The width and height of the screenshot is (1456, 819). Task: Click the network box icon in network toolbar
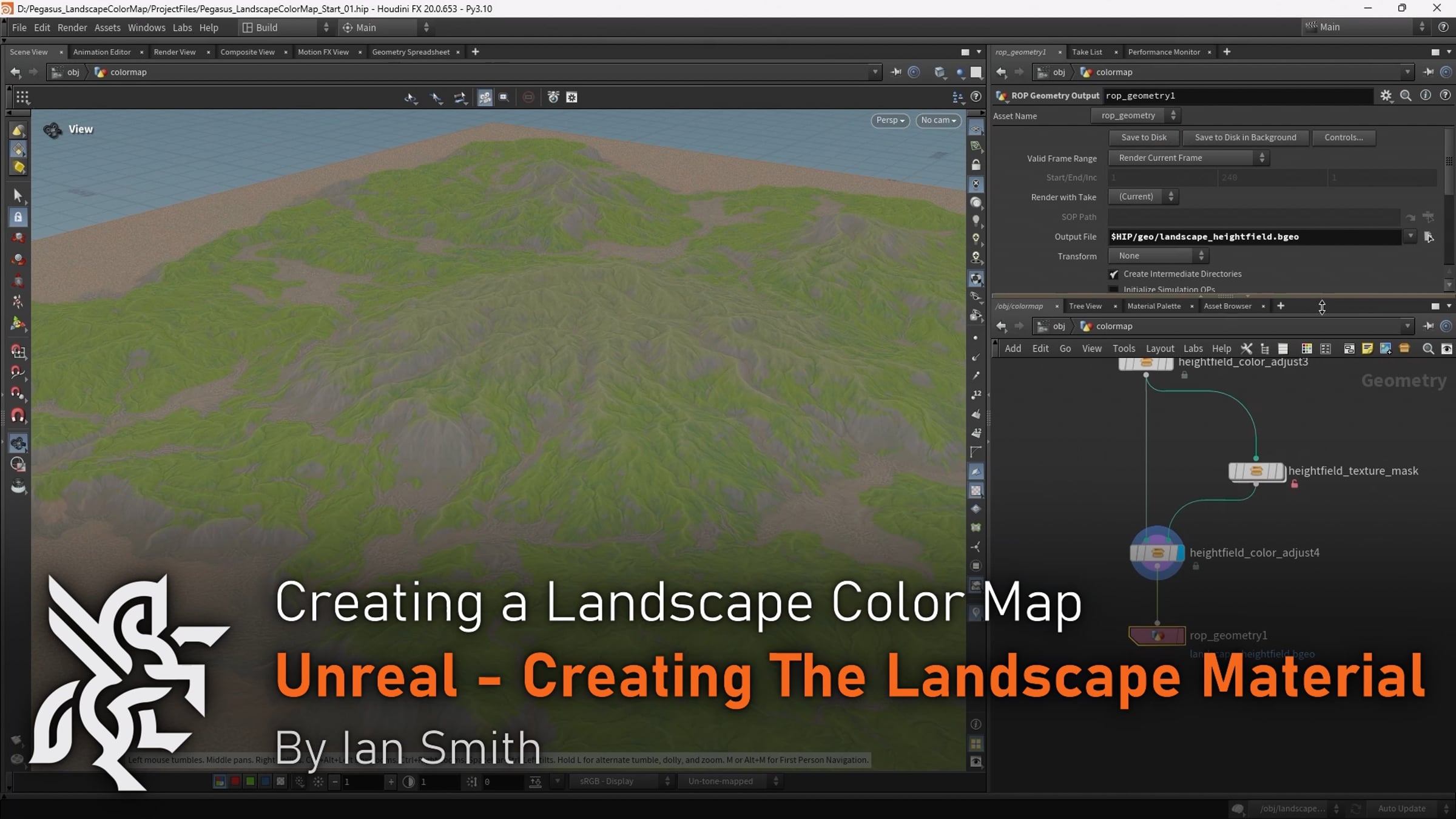pos(1349,348)
